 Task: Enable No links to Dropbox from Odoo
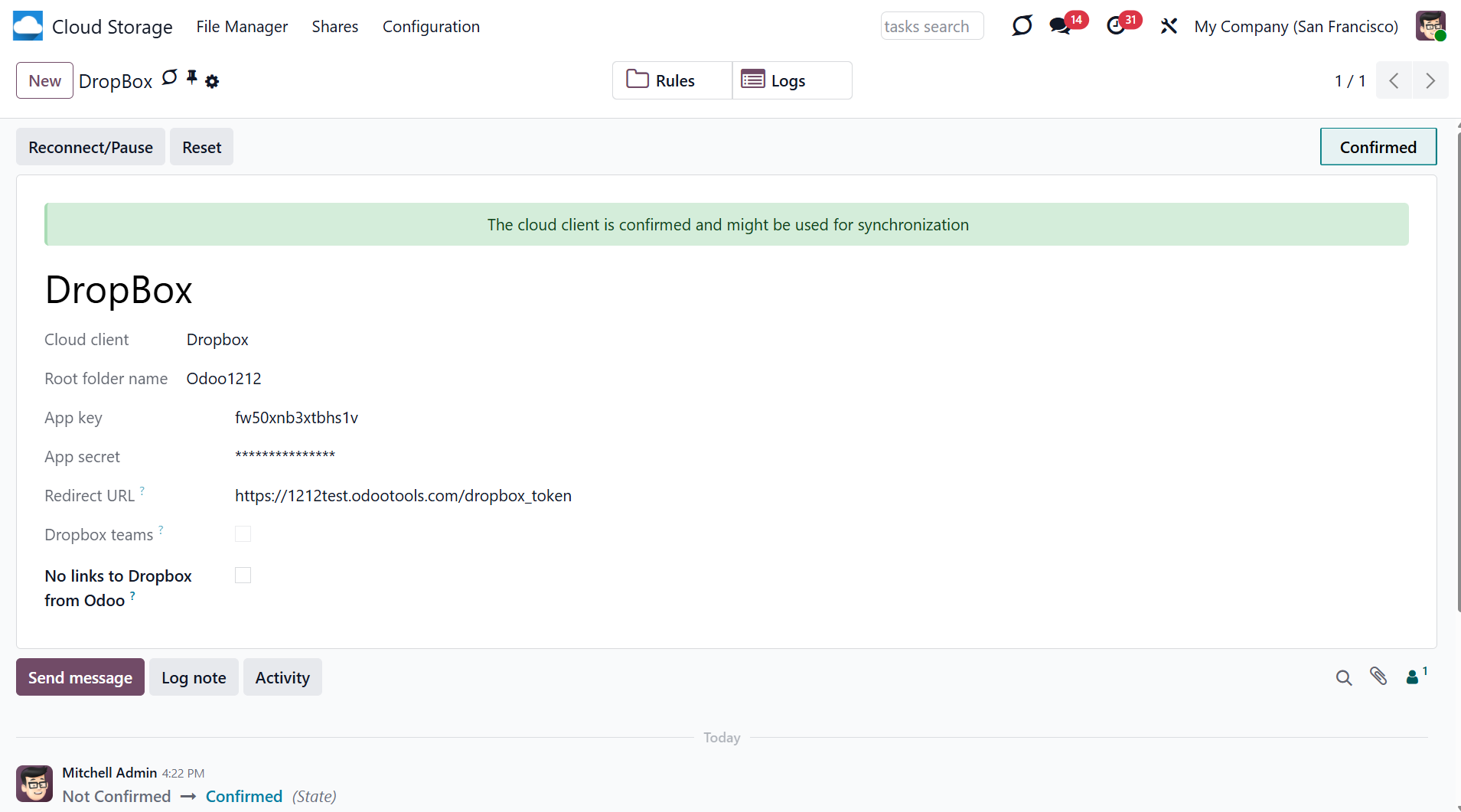coord(243,576)
